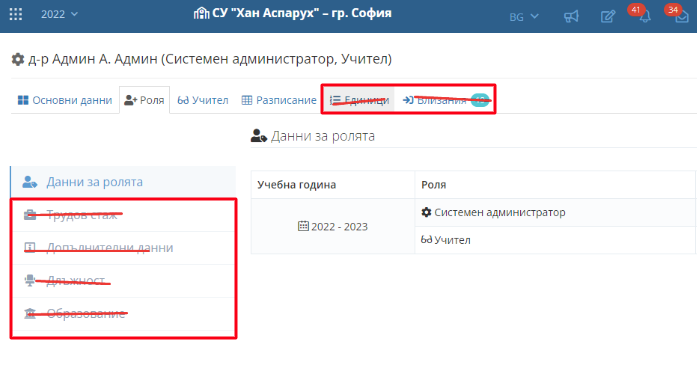Open announcements megaphone icon
This screenshot has width=697, height=368.
tap(571, 17)
